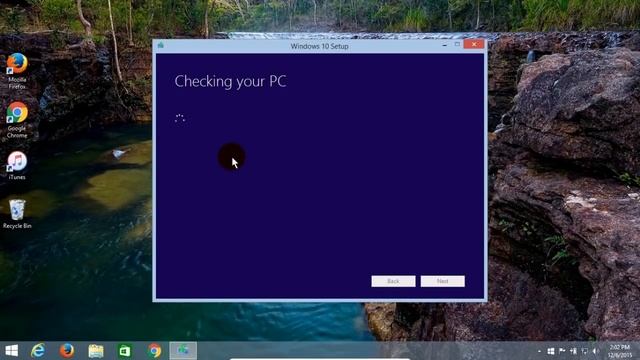Launch Internet Explorer from taskbar

point(38,351)
